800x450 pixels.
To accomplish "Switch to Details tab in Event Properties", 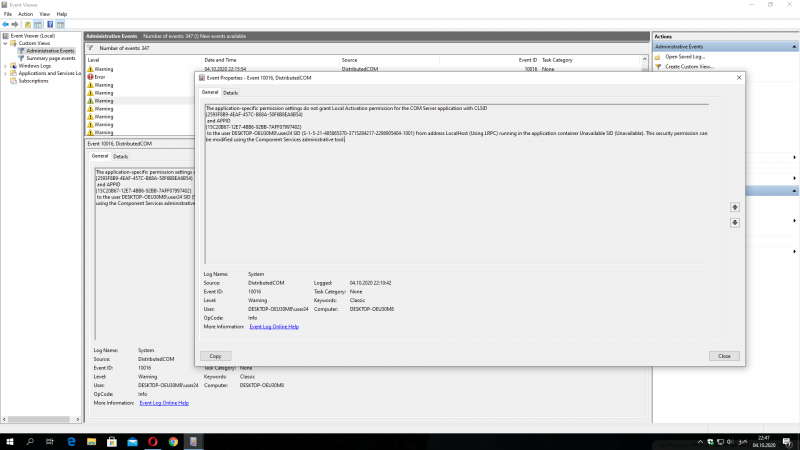I will pos(230,92).
